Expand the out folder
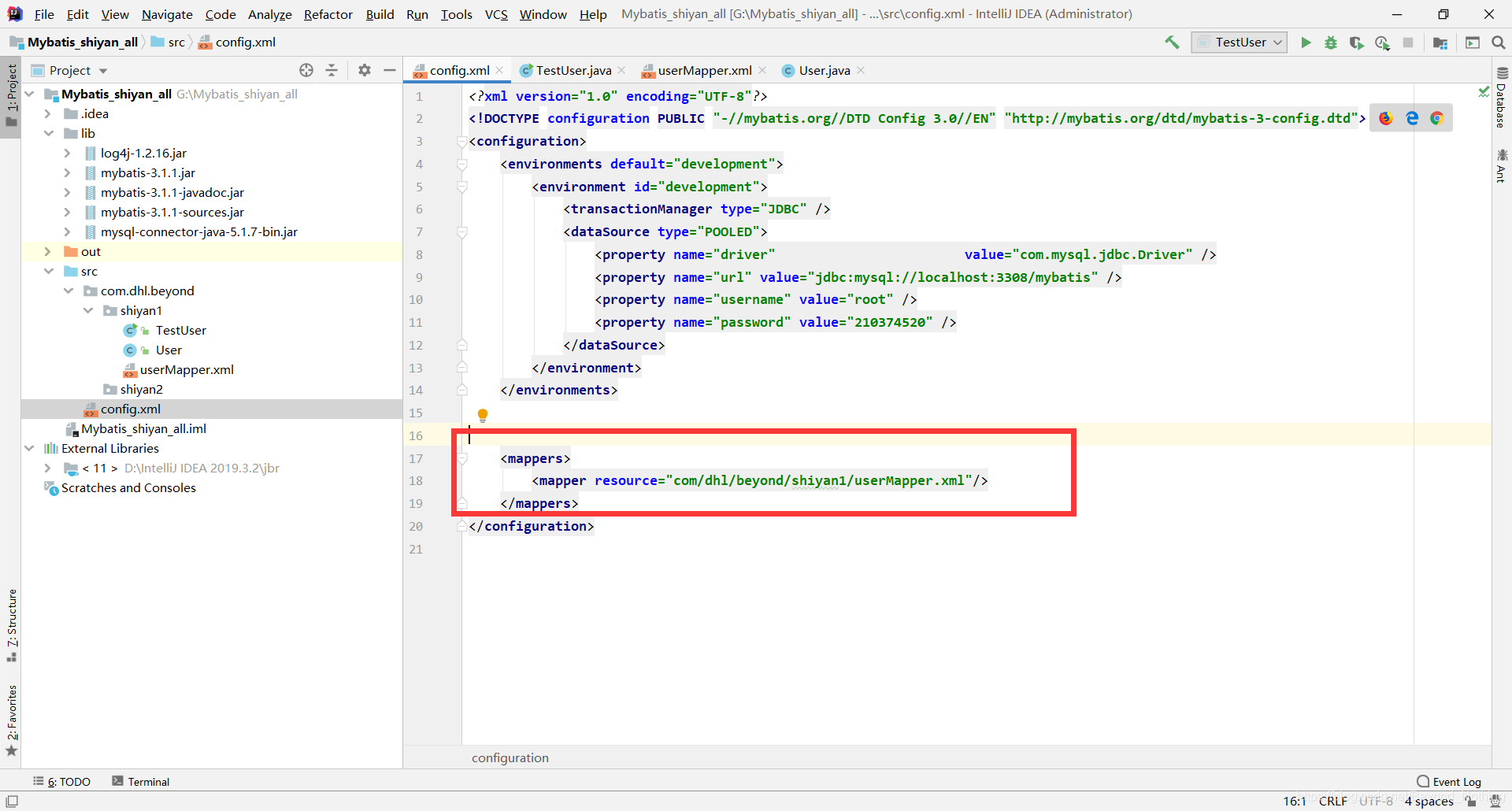Viewport: 1512px width, 811px height. pos(48,252)
